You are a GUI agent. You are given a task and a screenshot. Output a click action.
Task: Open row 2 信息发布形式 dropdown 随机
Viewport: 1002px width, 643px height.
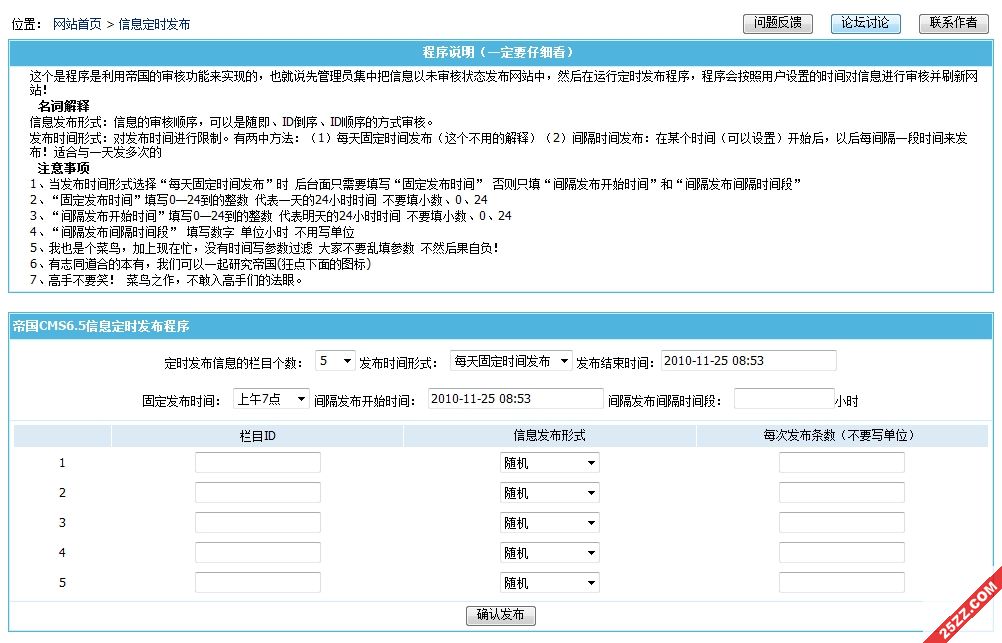550,493
